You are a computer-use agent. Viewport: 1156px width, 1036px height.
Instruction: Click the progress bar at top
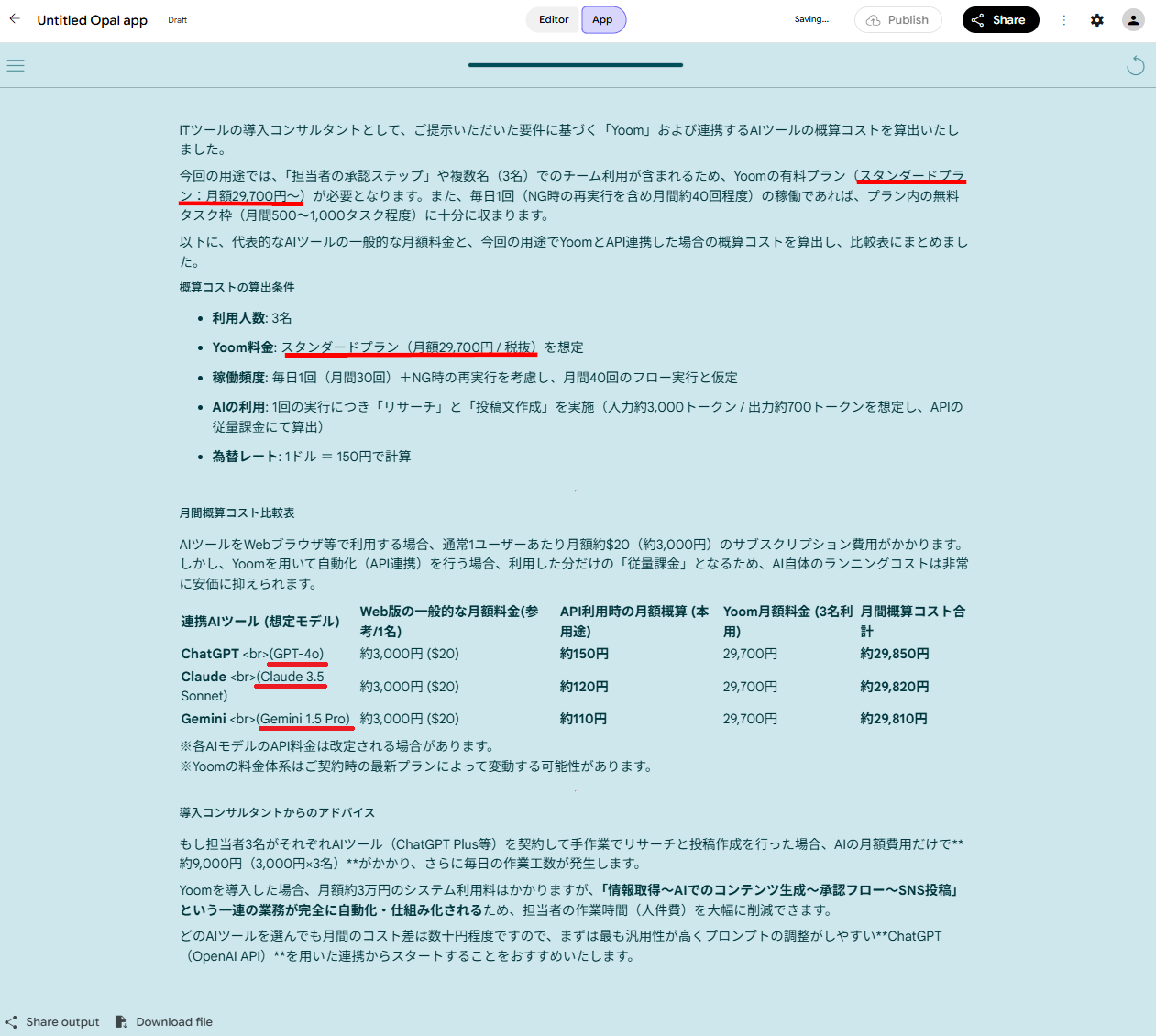coord(576,65)
